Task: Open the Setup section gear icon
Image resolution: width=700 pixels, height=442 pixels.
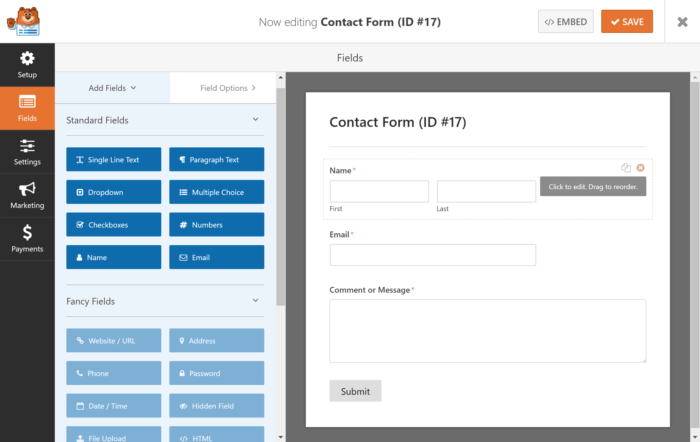Action: click(x=27, y=59)
